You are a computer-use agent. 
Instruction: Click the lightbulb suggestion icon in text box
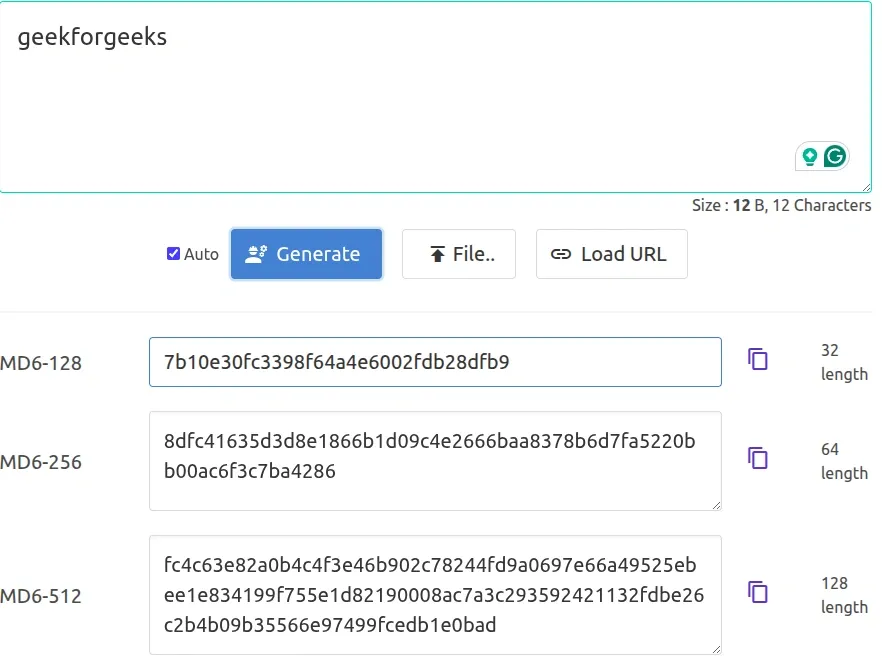(809, 156)
